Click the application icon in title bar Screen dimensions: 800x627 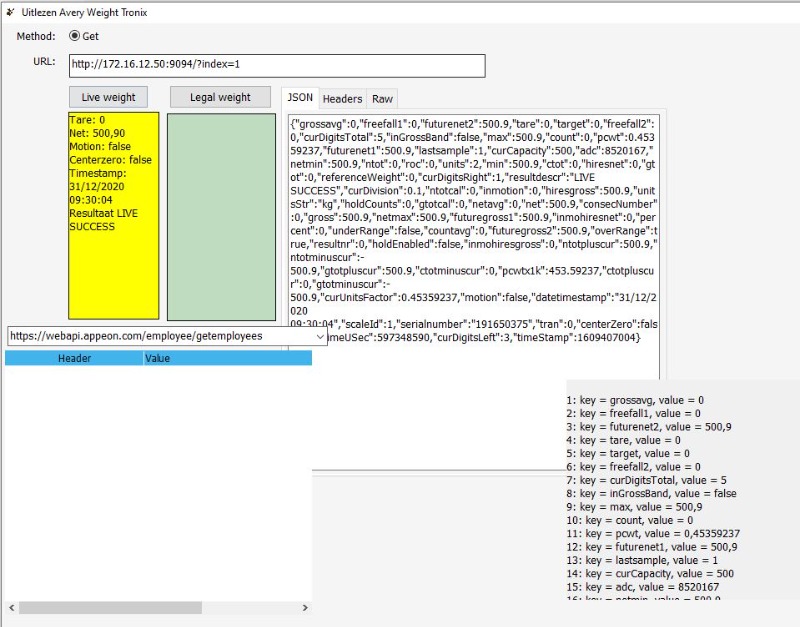(x=9, y=10)
